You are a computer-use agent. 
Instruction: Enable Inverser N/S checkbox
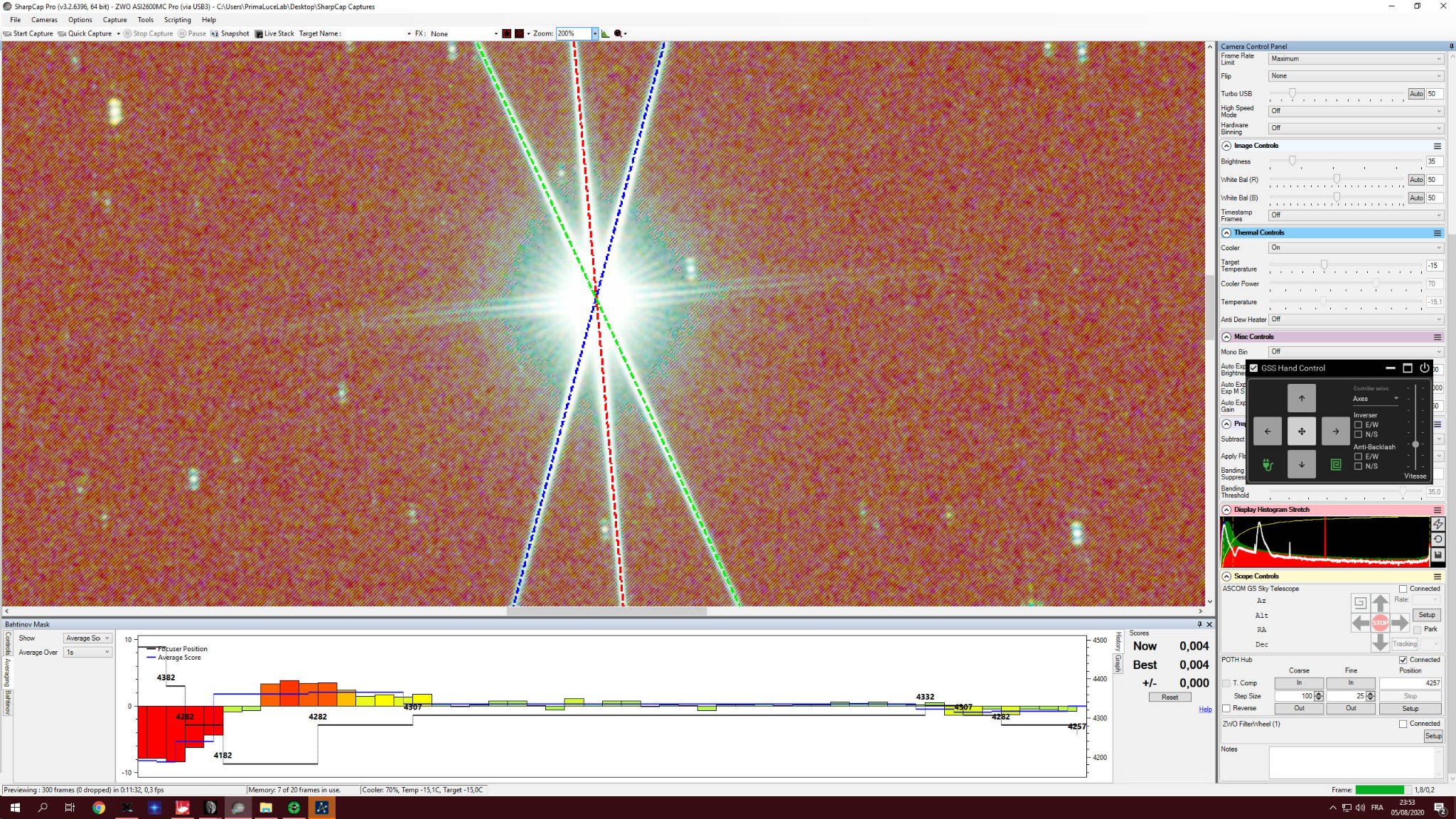[x=1358, y=434]
